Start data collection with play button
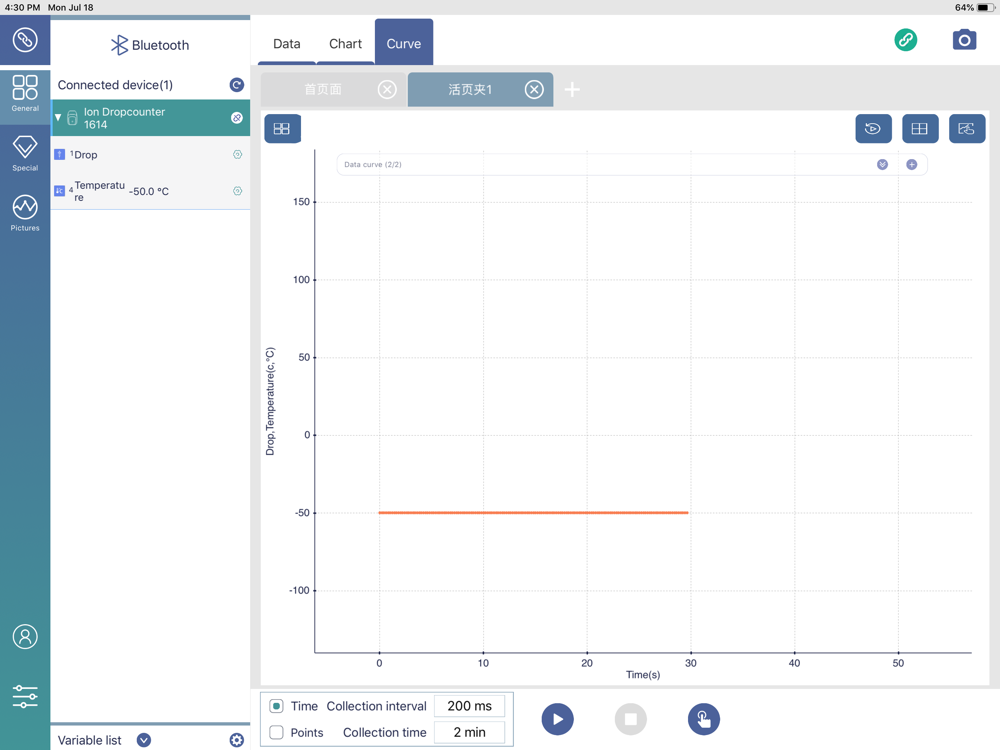This screenshot has width=1000, height=750. [x=557, y=719]
